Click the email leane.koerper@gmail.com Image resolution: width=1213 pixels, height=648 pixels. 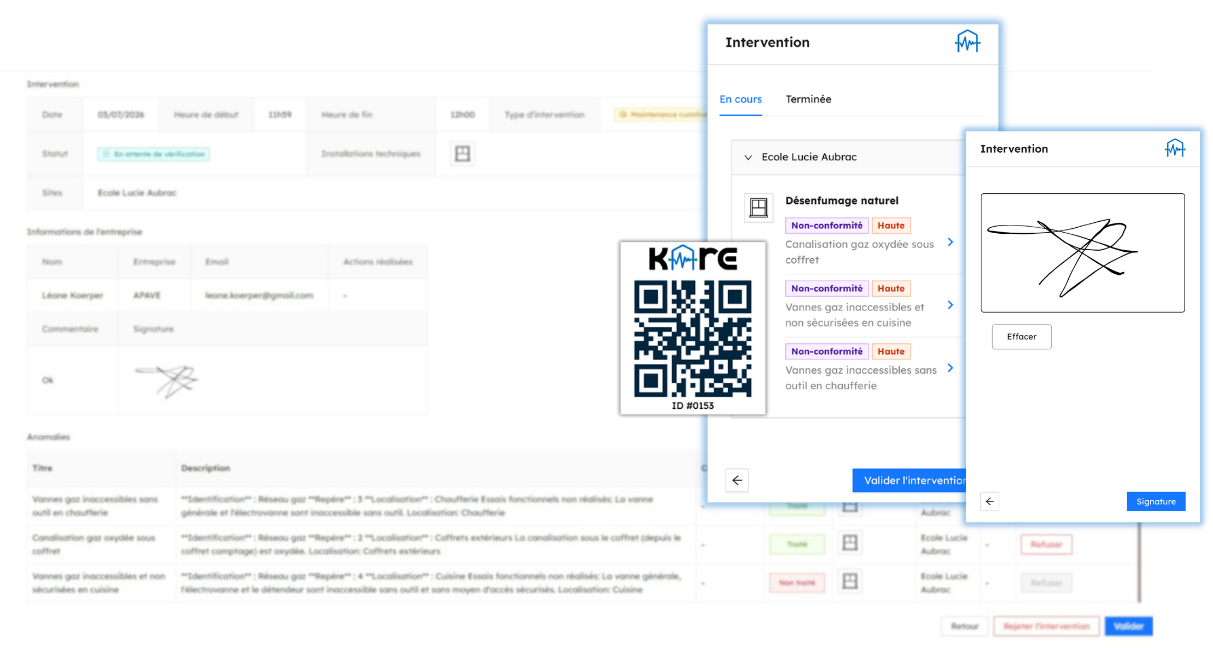coord(260,295)
